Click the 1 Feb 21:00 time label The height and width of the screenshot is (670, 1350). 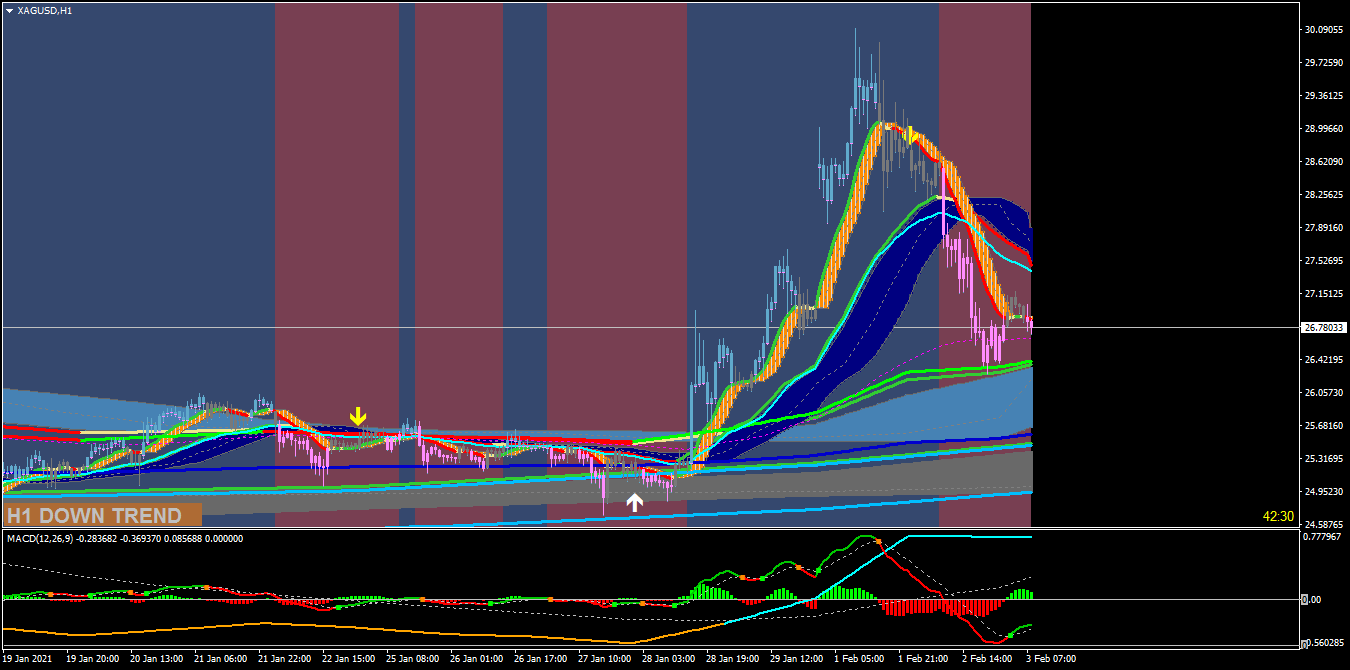924,659
